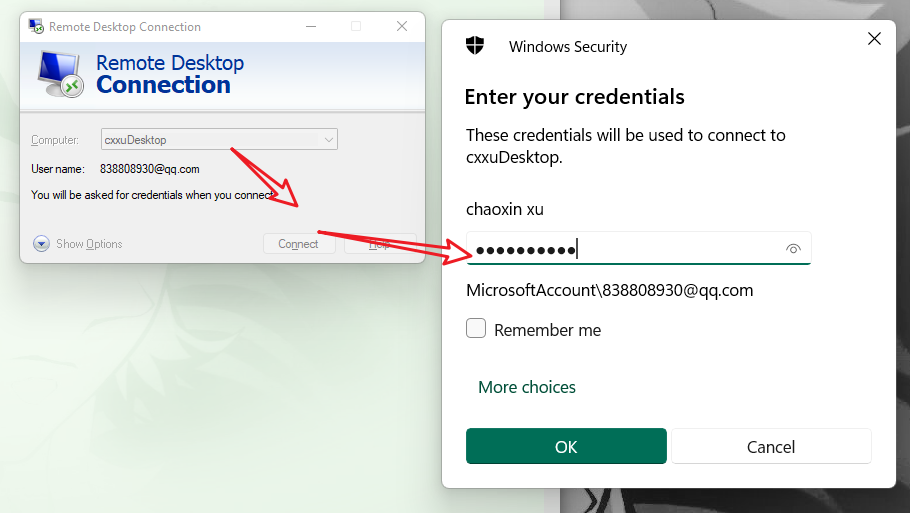Click the disabled maximize button icon
The image size is (910, 513).
point(356,26)
